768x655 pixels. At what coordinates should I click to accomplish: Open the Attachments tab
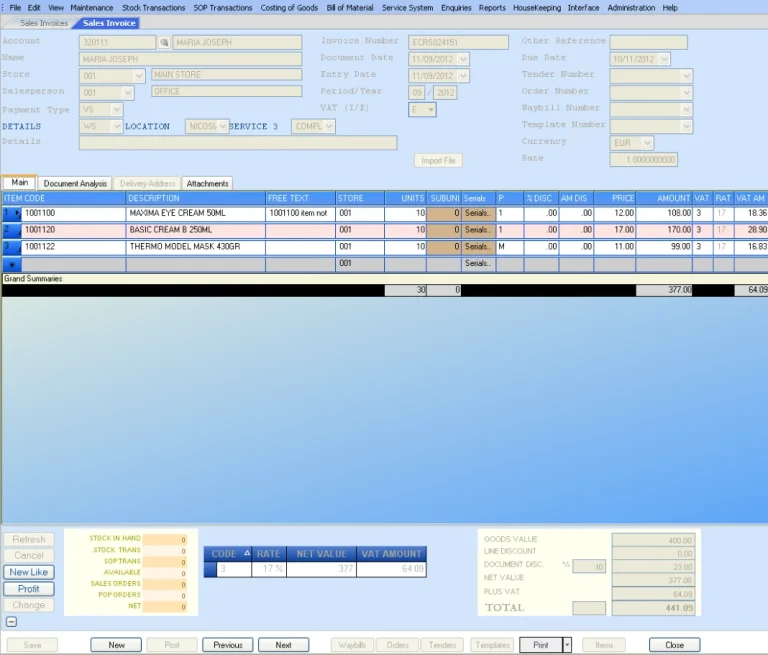(207, 183)
